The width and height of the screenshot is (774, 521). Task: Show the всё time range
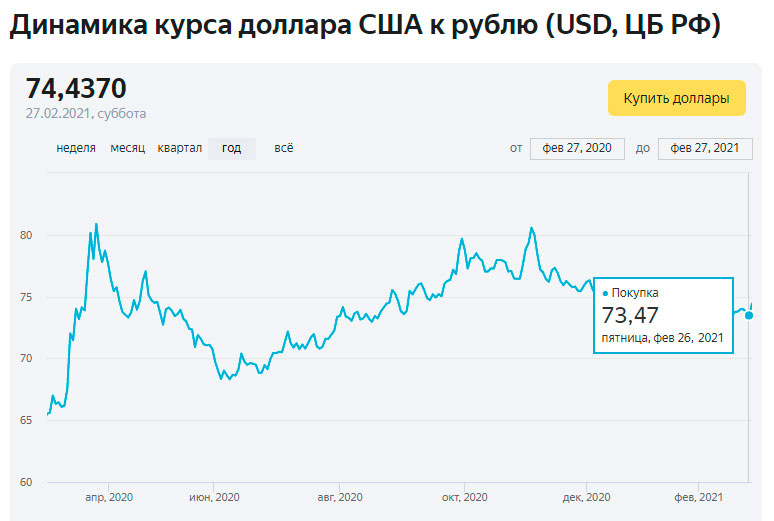[284, 148]
